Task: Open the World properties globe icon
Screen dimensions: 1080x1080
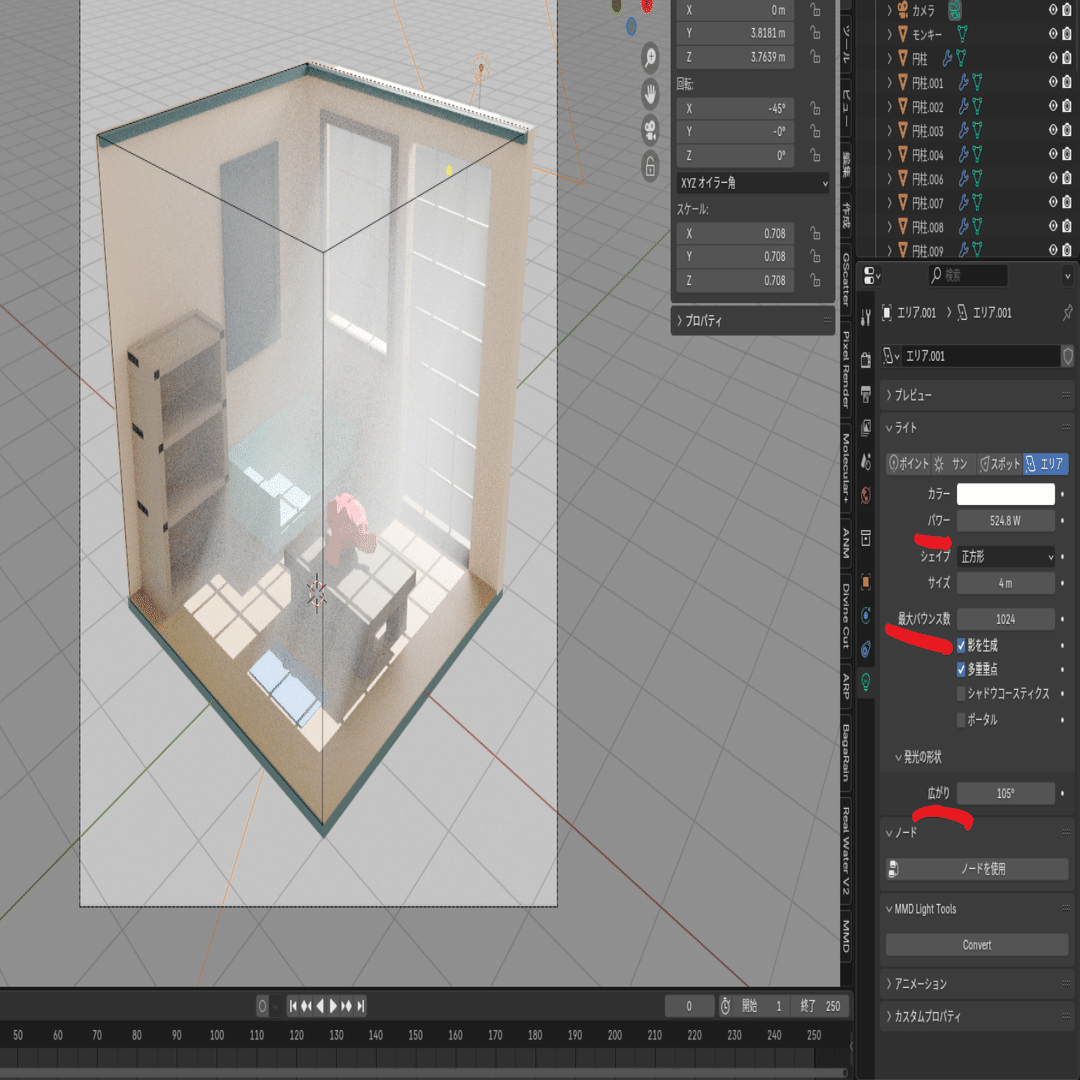Action: pos(866,495)
